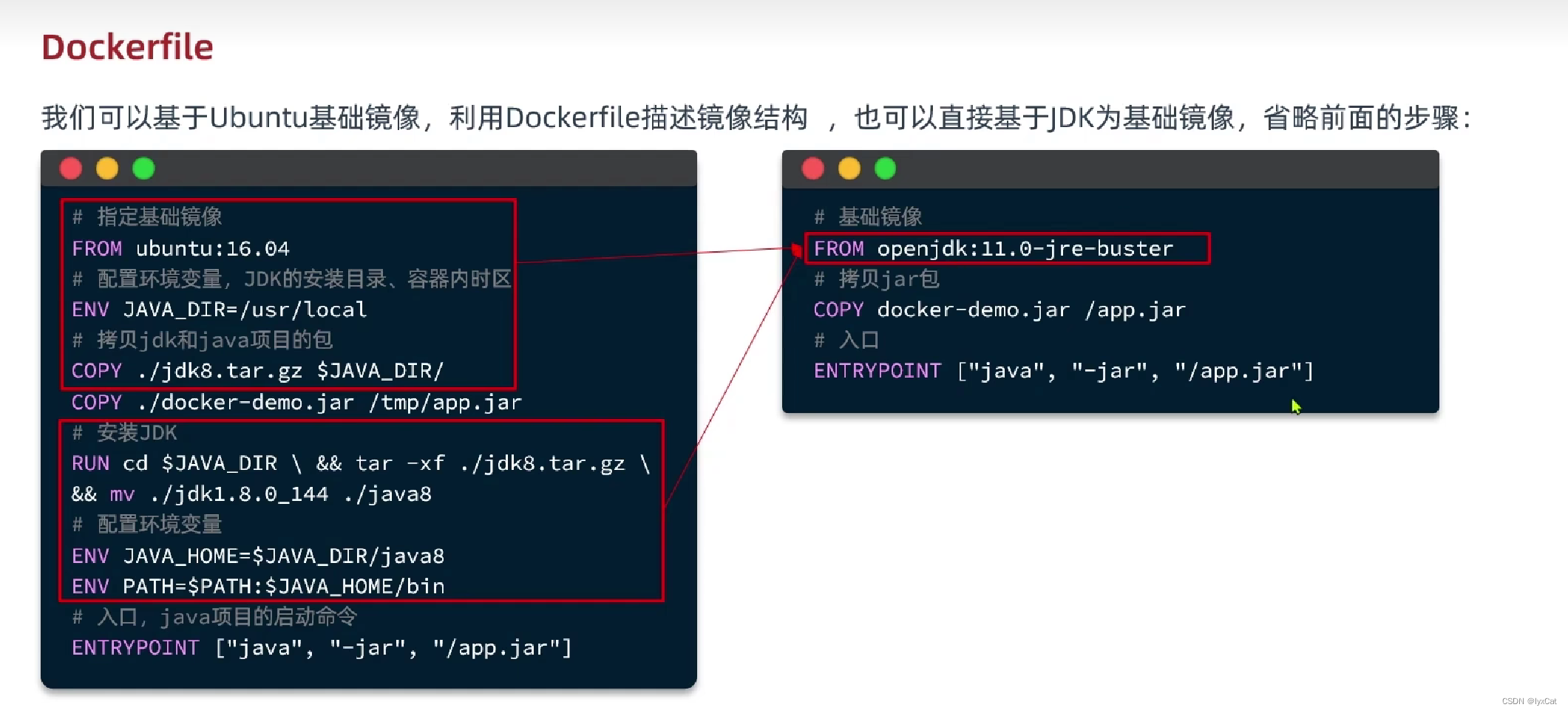Click the yellow minimize dot on left code window
This screenshot has width=1568, height=713.
pos(107,168)
